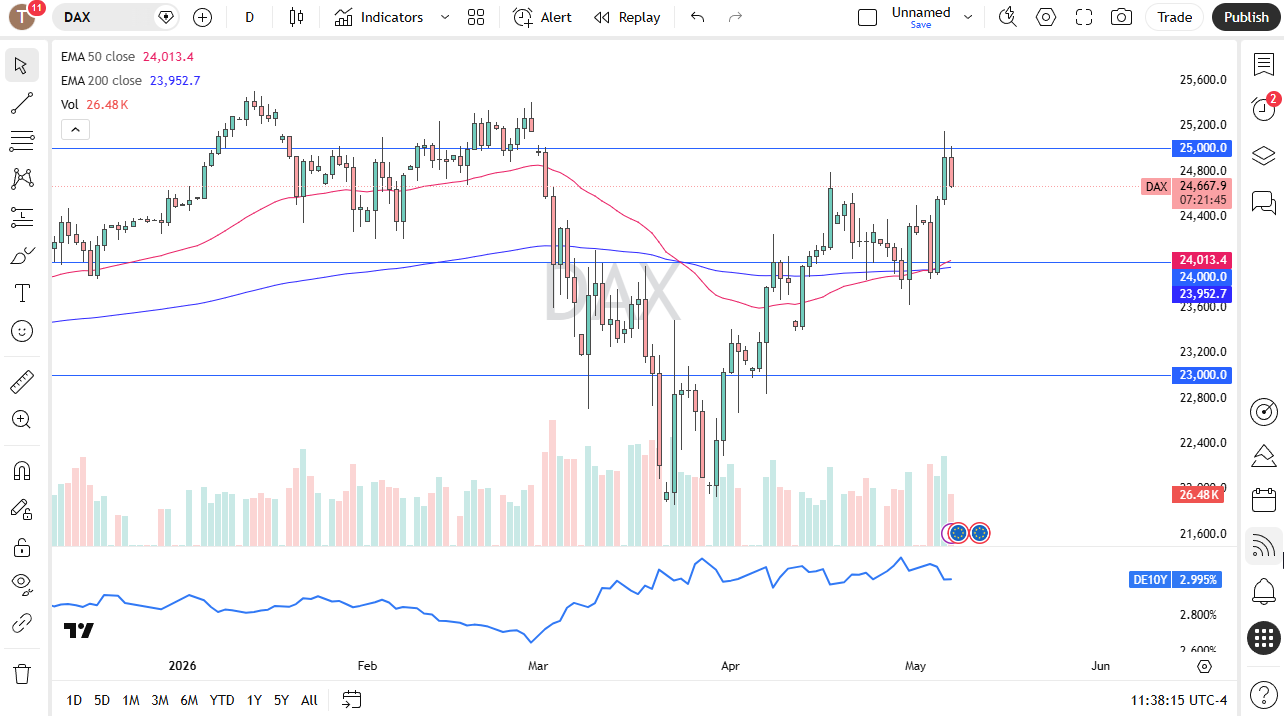Take a chart snapshot with camera icon

[1122, 17]
